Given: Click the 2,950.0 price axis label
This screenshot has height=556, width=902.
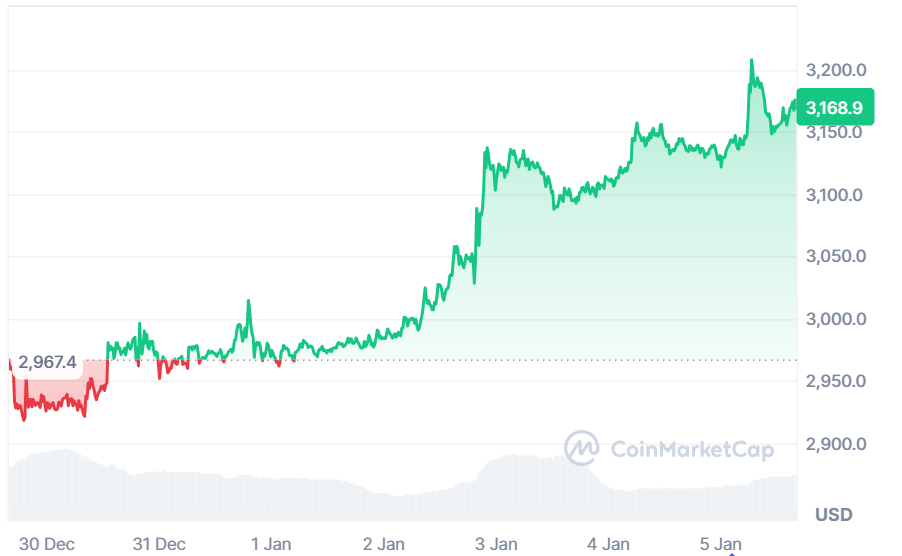Looking at the screenshot, I should click(x=835, y=382).
